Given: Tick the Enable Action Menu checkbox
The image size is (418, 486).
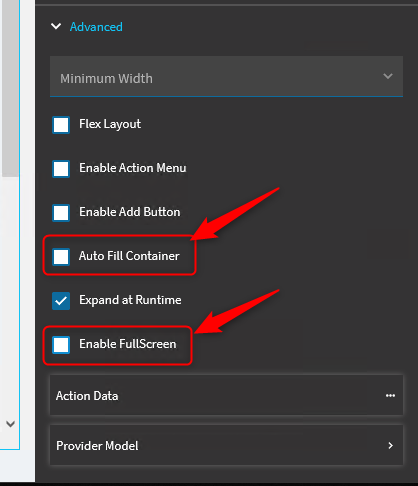Looking at the screenshot, I should click(x=61, y=169).
